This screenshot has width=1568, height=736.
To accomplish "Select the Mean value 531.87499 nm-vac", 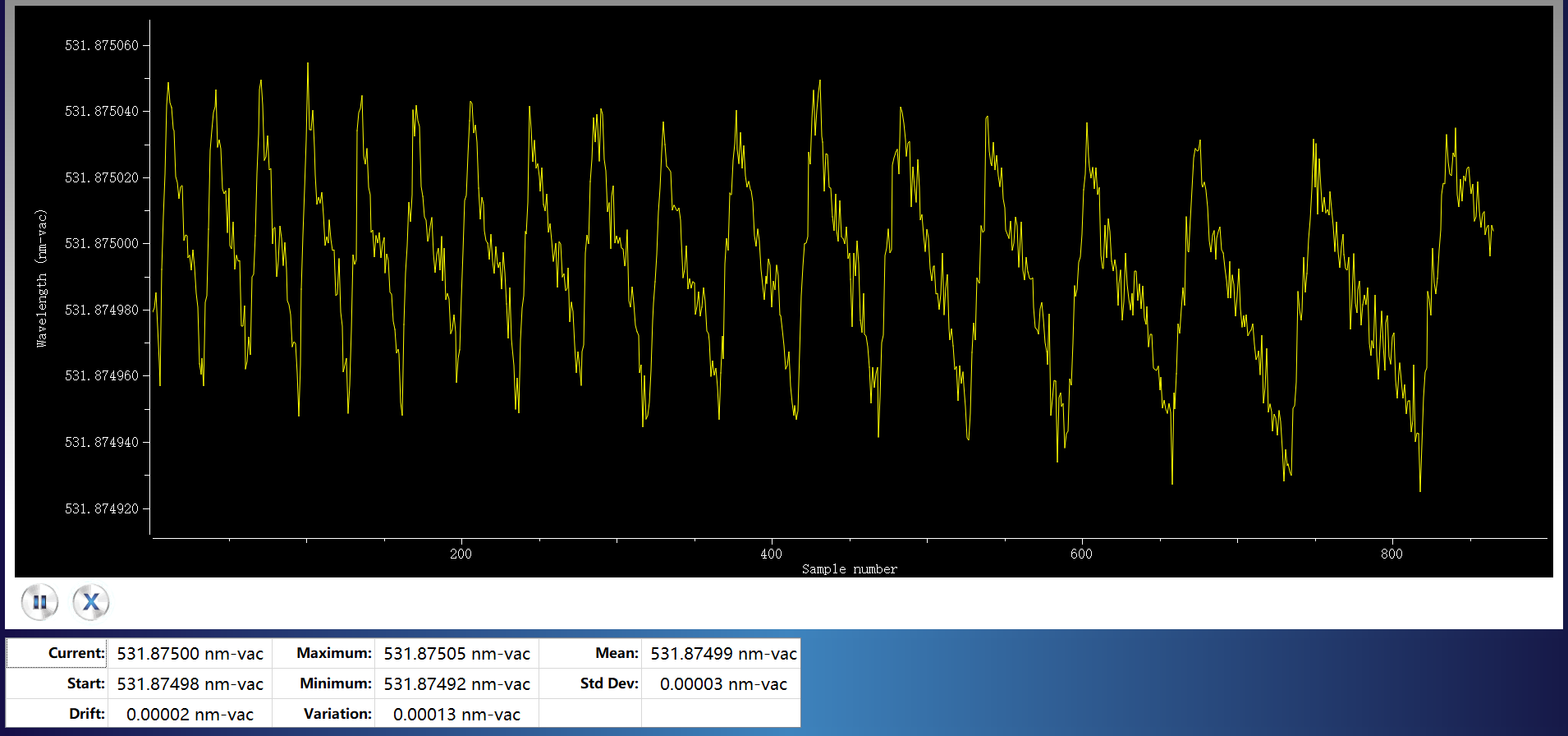I will 722,654.
